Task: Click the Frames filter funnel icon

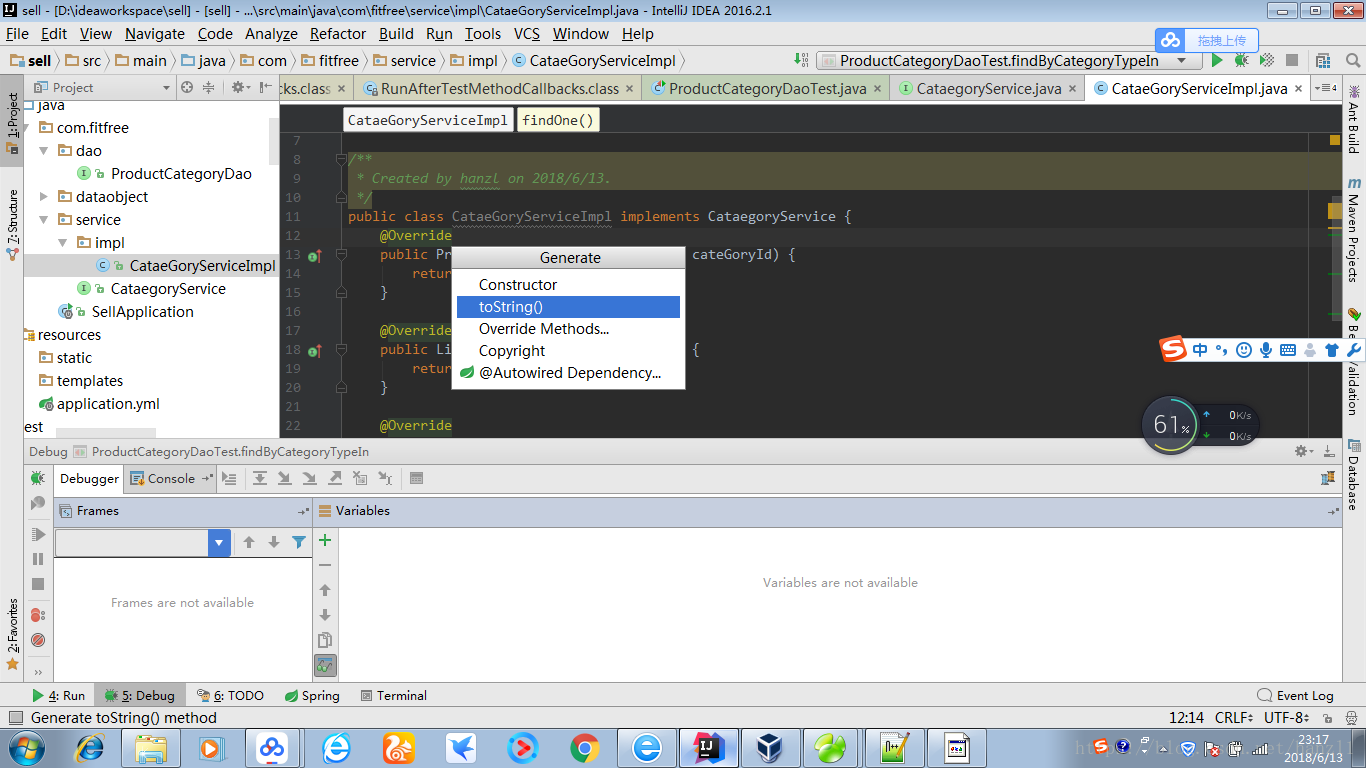Action: coord(299,542)
